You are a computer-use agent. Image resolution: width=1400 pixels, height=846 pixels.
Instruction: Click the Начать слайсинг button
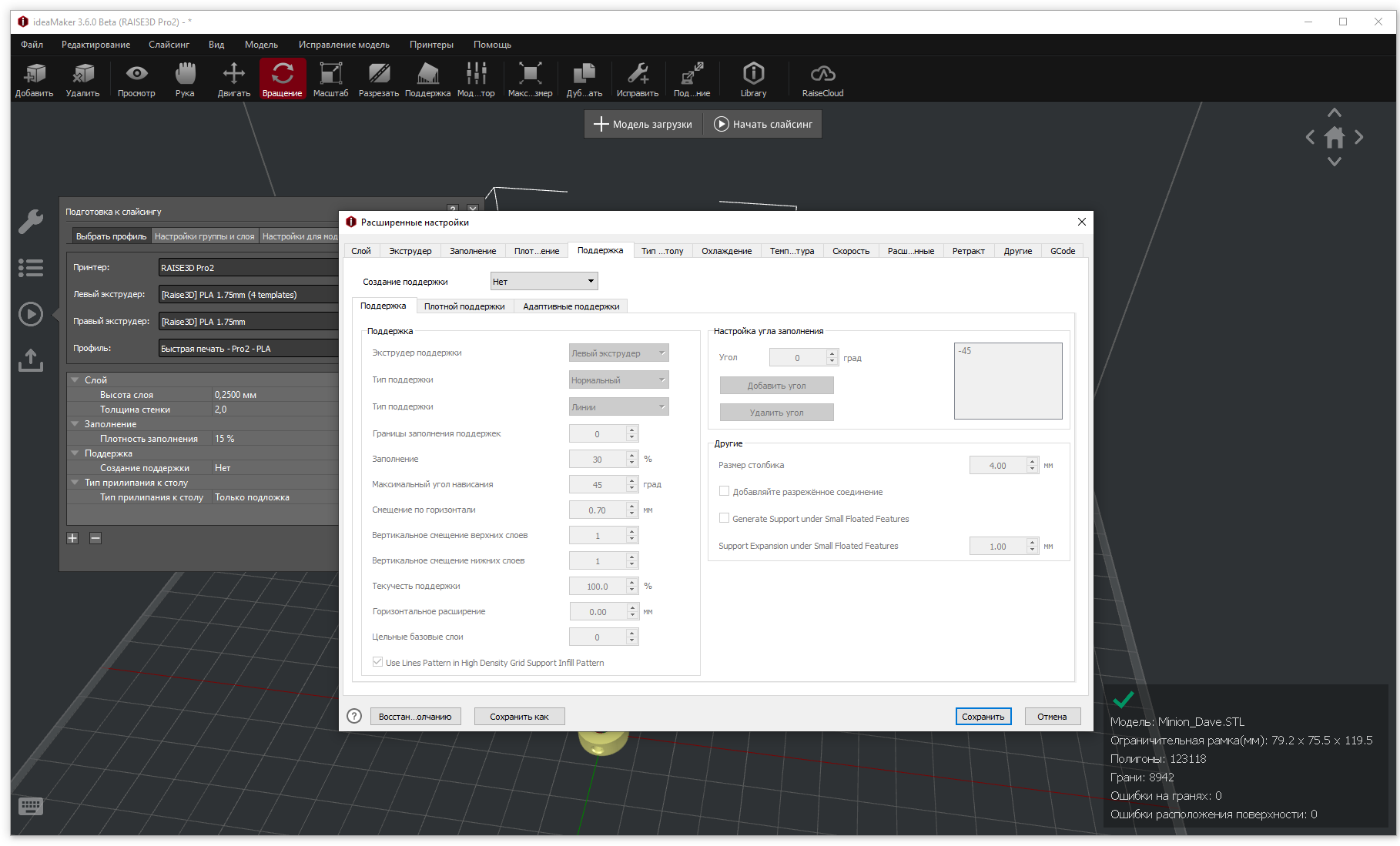pos(763,124)
